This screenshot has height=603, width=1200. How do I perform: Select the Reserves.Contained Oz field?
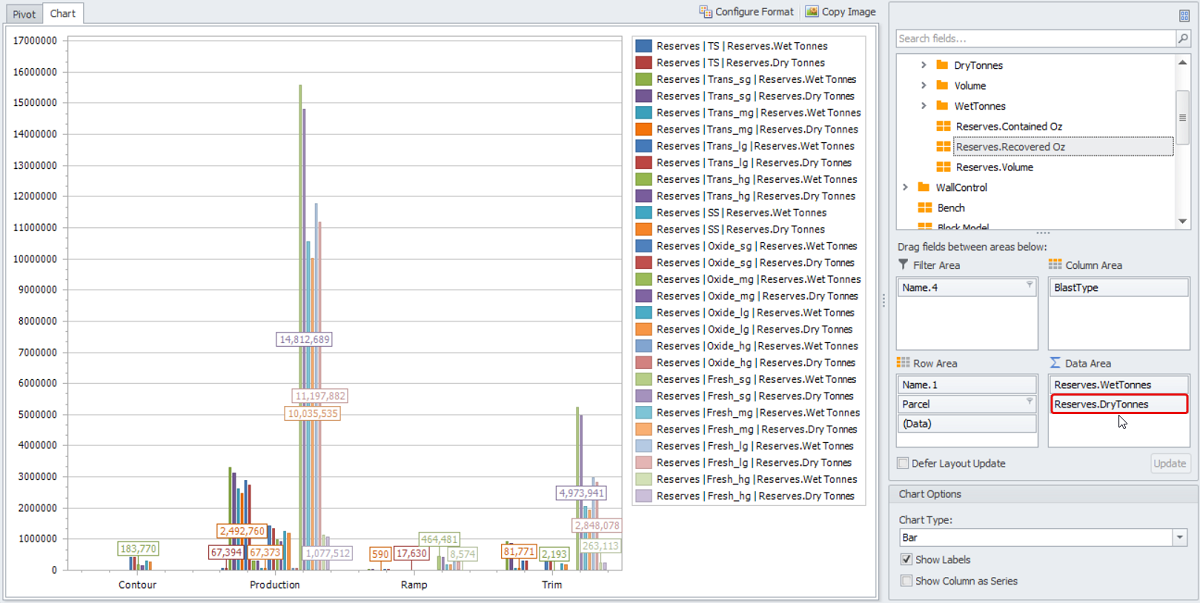pyautogui.click(x=1009, y=126)
